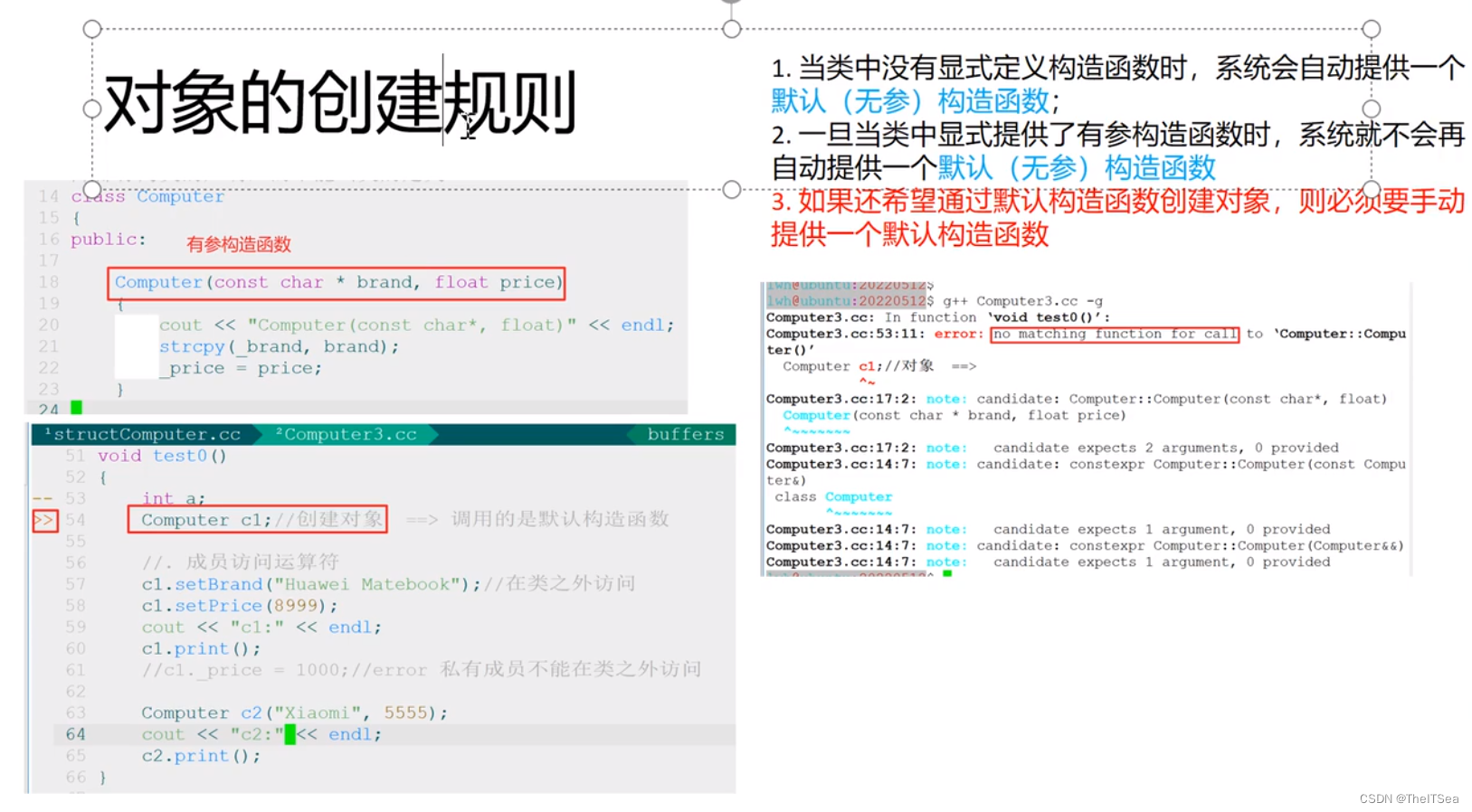Click rule 2 text 一旦当类中显式提供了有参构造函数时

[x=1034, y=135]
